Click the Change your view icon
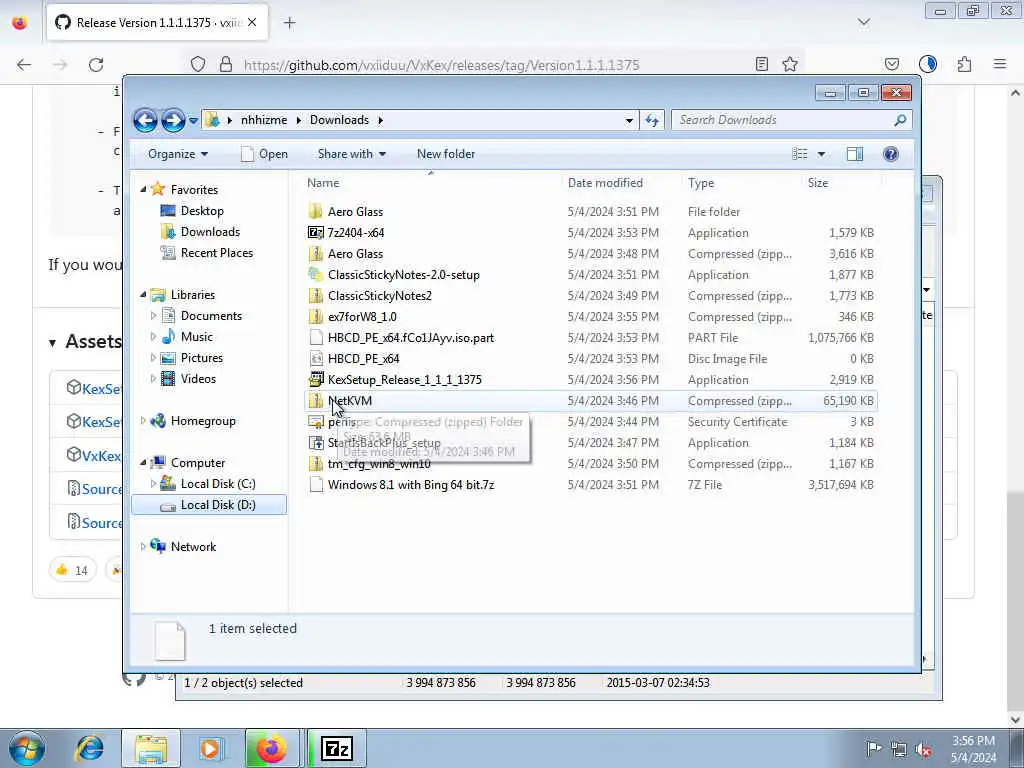Viewport: 1024px width, 768px height. [x=800, y=154]
